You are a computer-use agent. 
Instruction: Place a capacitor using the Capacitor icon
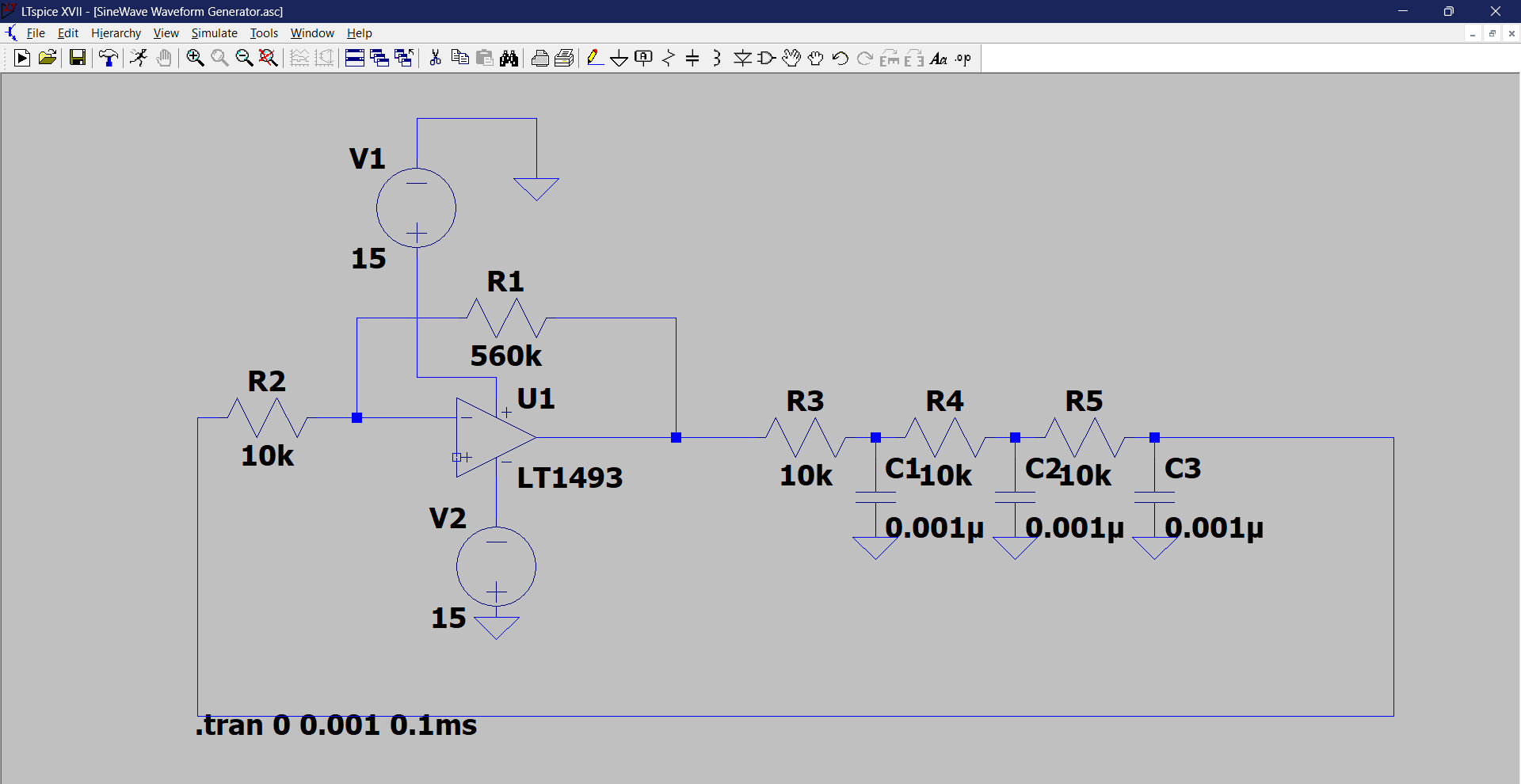coord(692,58)
